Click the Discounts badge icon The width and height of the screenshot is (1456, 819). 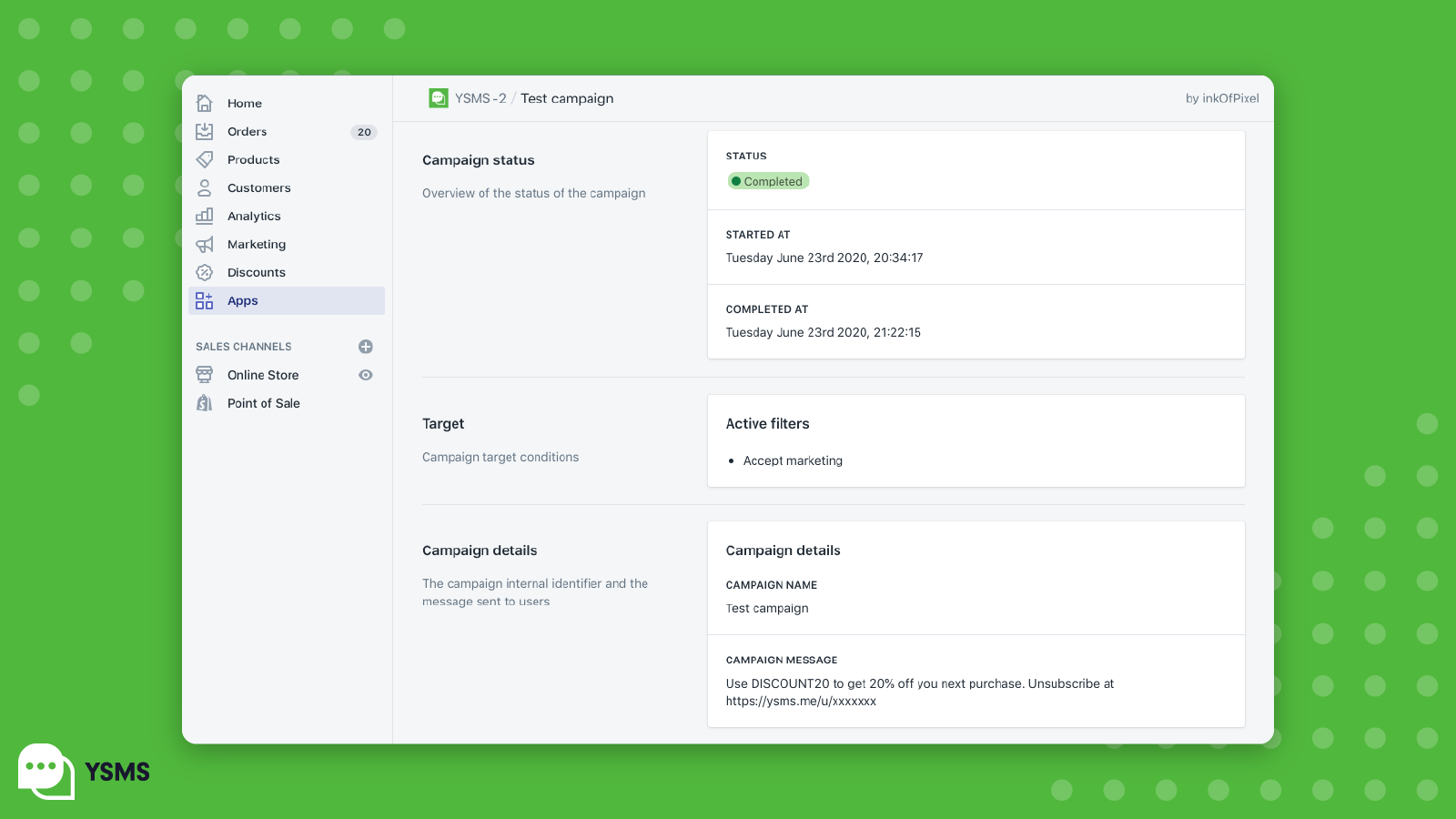point(205,272)
